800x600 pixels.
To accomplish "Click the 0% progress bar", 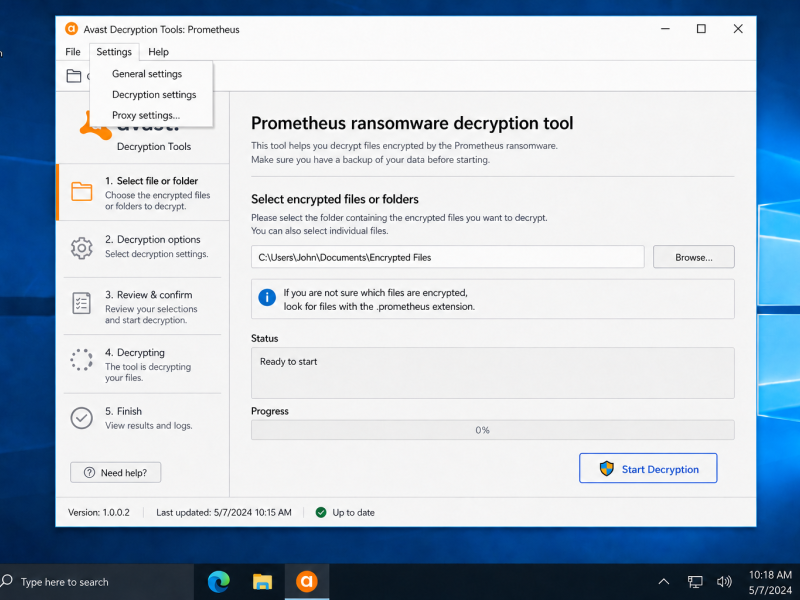I will click(492, 430).
